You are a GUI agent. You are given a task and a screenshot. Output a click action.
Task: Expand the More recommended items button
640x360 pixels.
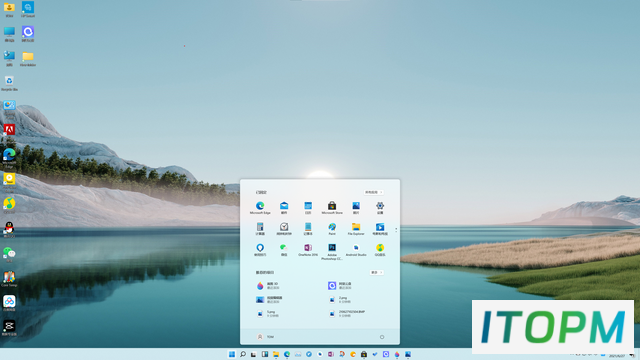(x=376, y=272)
